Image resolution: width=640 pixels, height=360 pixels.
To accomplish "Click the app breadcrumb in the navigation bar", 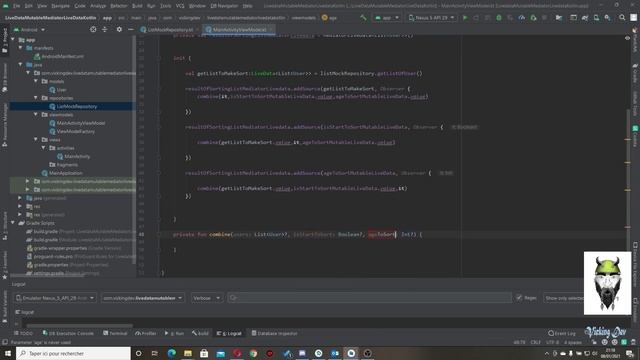I will (107, 18).
